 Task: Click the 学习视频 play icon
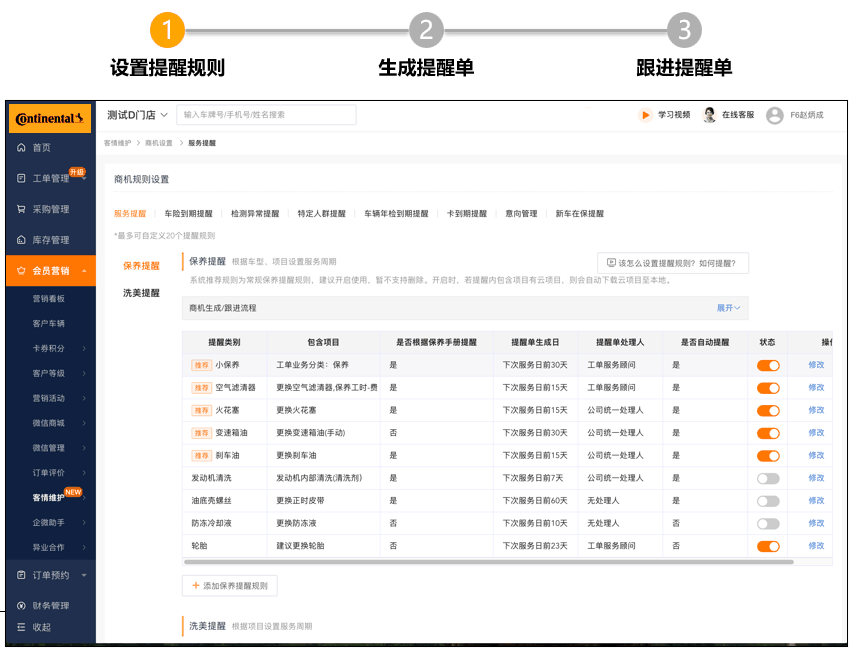645,115
